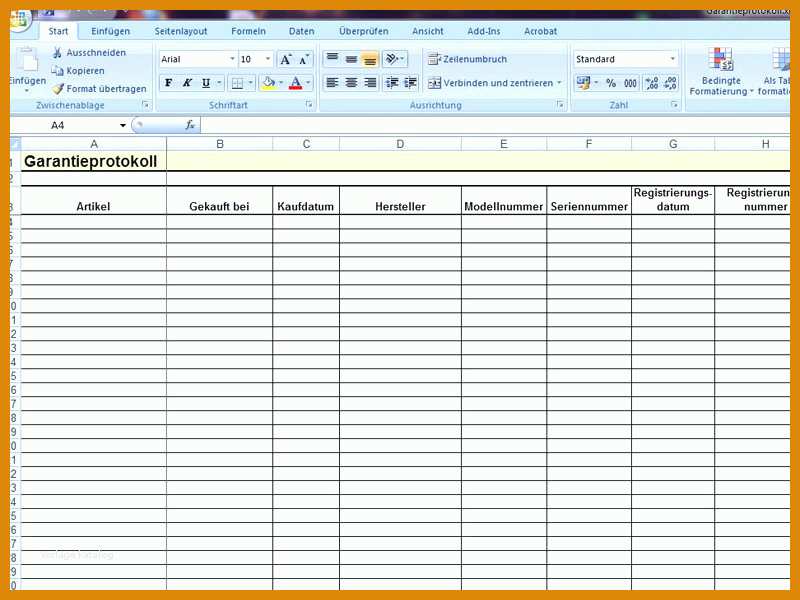Viewport: 800px width, 600px height.
Task: Open the font size dropdown
Action: coord(267,59)
